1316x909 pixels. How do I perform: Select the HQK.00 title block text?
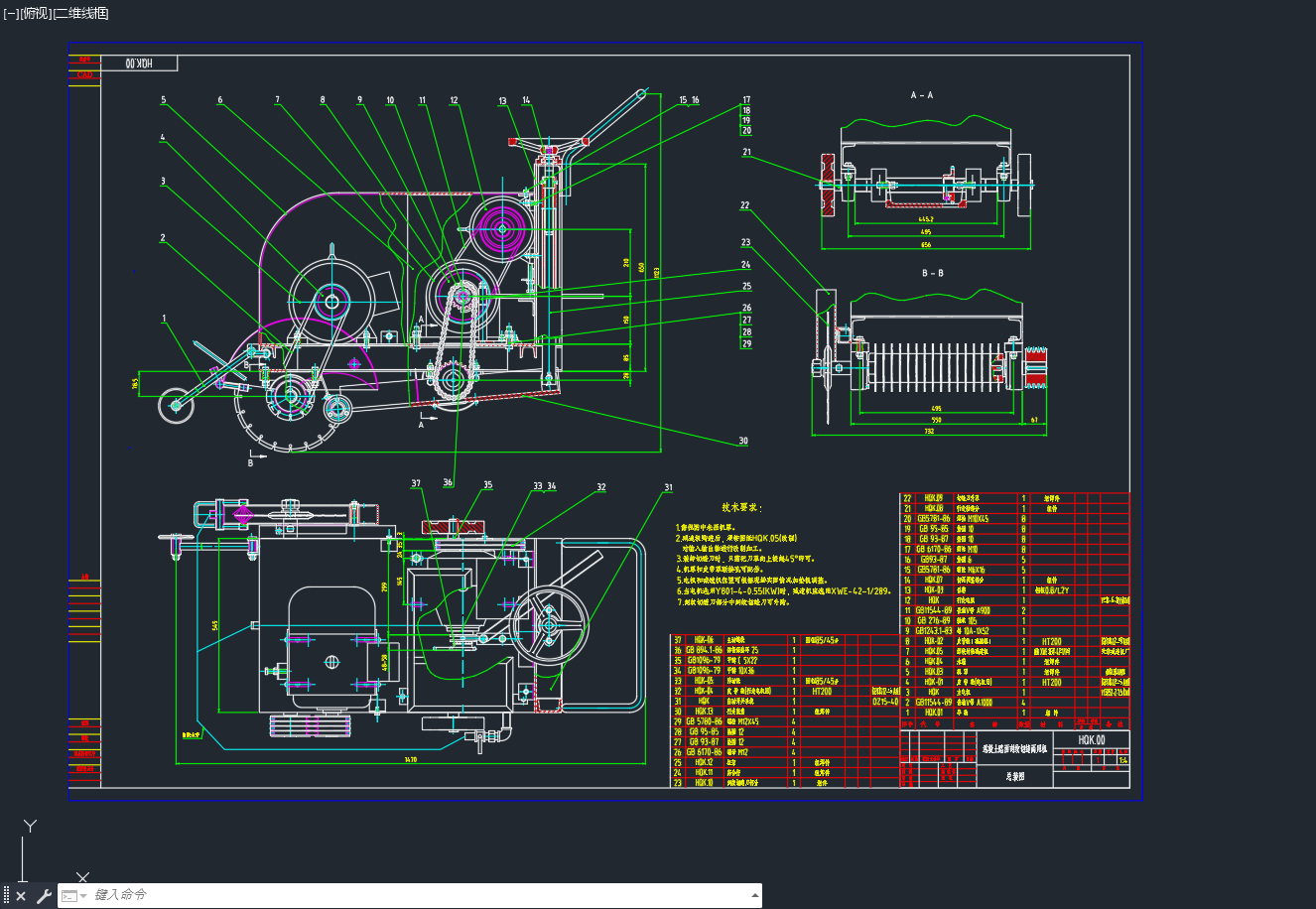coord(1092,739)
